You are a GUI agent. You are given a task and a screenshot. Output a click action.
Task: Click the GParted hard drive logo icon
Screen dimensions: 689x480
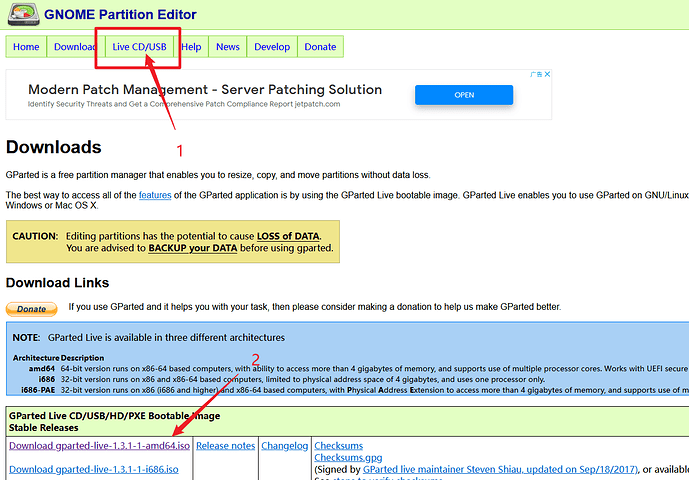point(23,14)
